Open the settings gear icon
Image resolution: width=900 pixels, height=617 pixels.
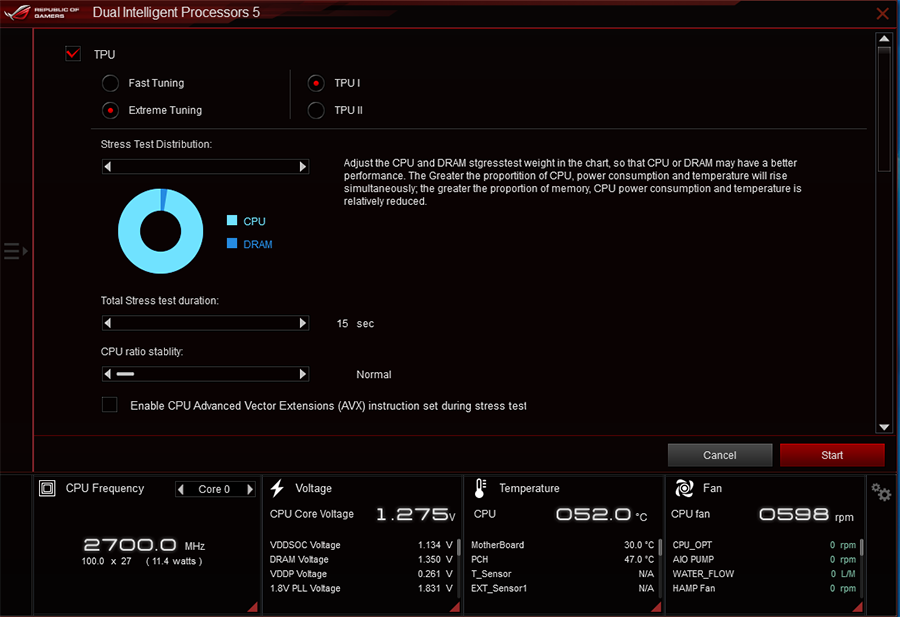pos(881,492)
